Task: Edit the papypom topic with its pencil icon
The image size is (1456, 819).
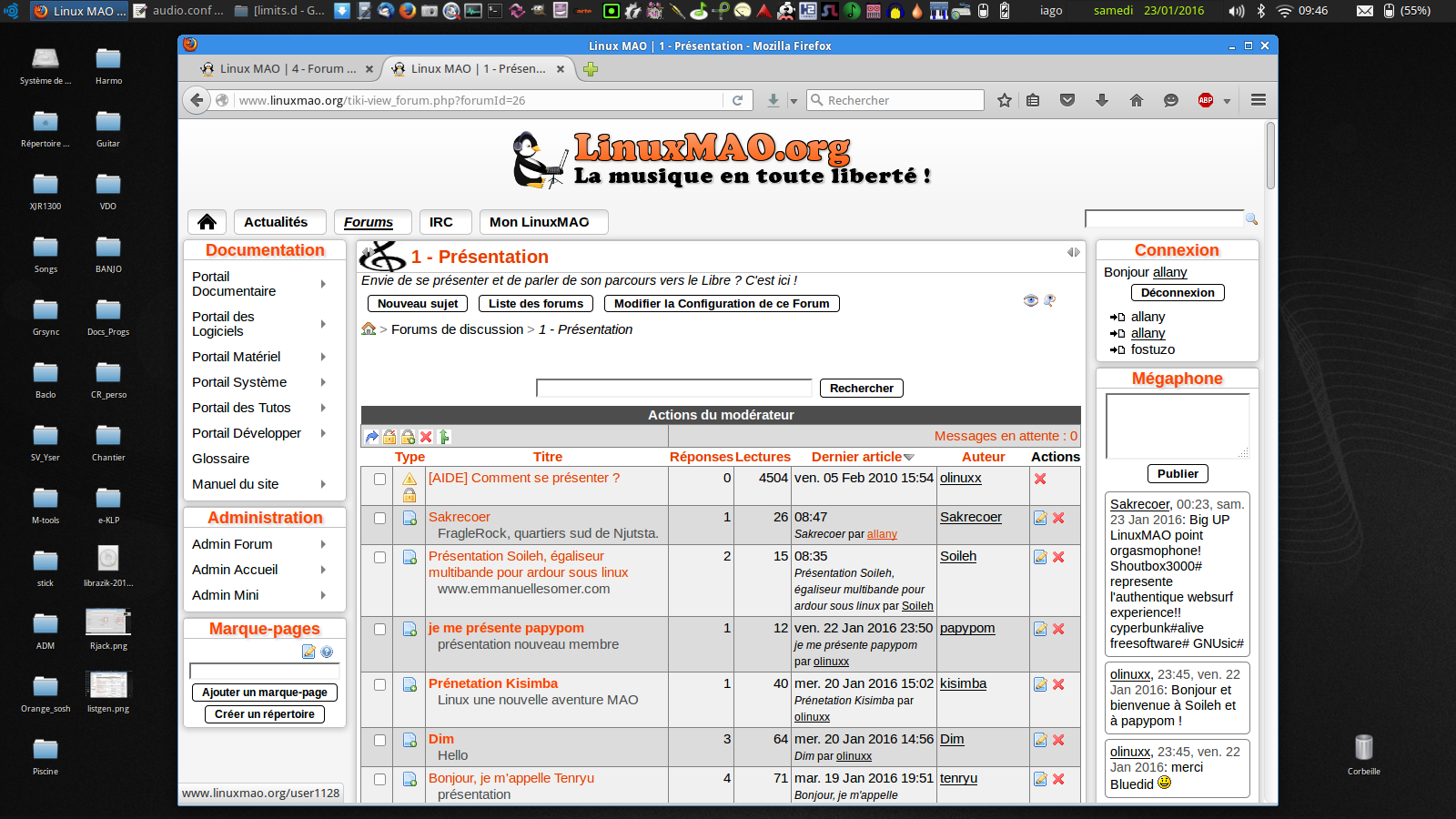Action: (x=1040, y=629)
